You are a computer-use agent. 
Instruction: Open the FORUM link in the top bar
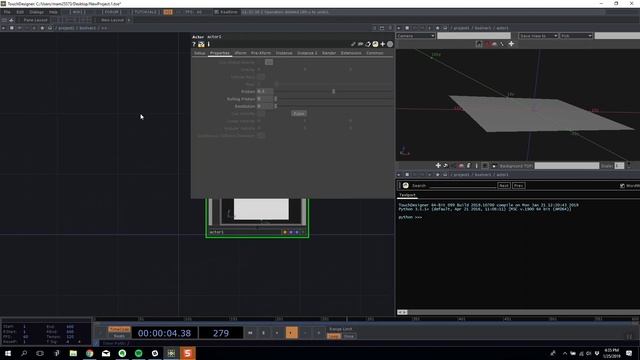click(111, 12)
